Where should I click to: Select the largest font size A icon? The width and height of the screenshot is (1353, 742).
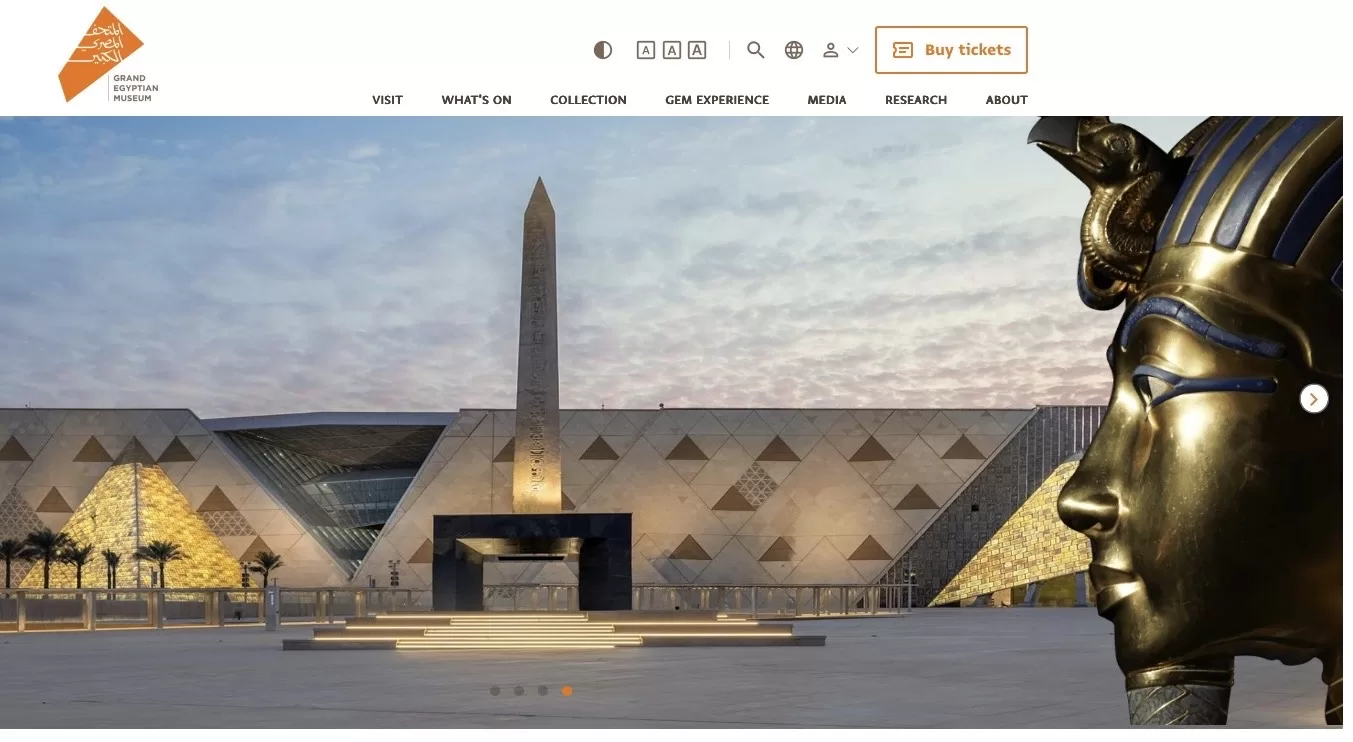697,50
